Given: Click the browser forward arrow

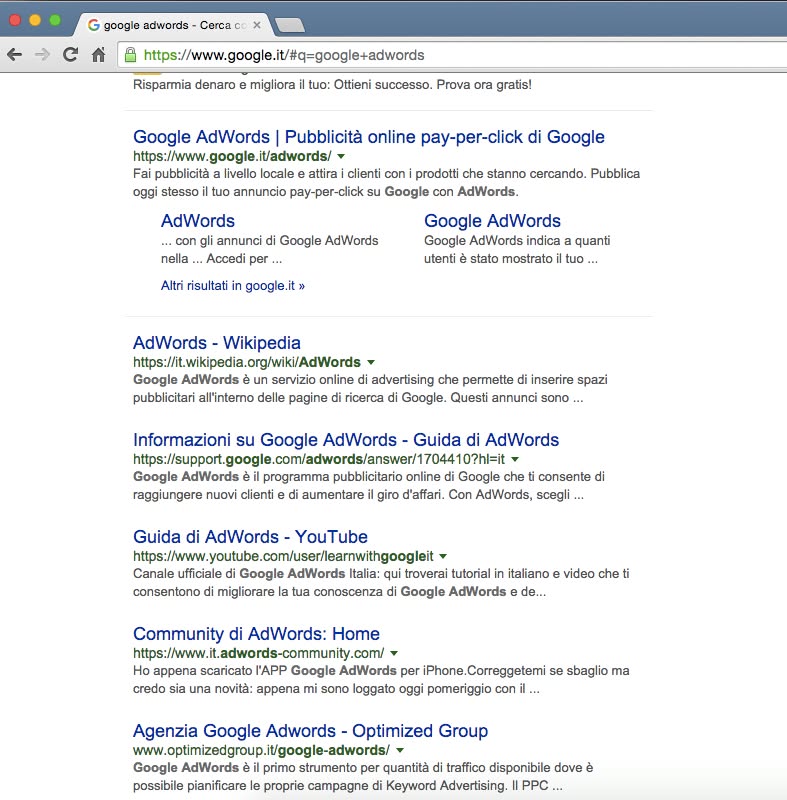Looking at the screenshot, I should point(42,55).
